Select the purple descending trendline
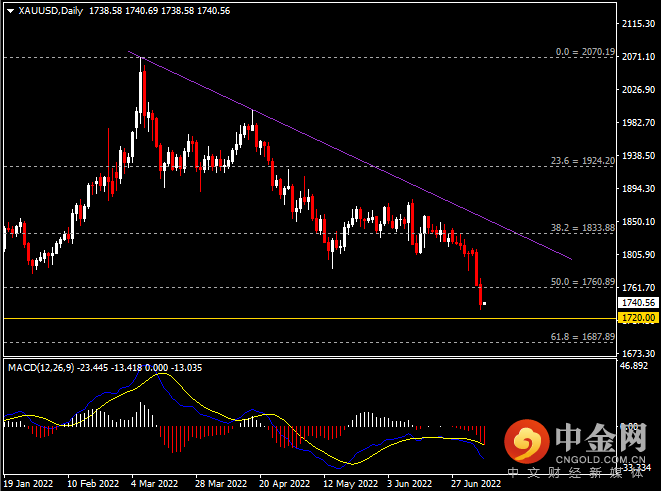Screen dimensions: 661x491 pyautogui.click(x=350, y=156)
